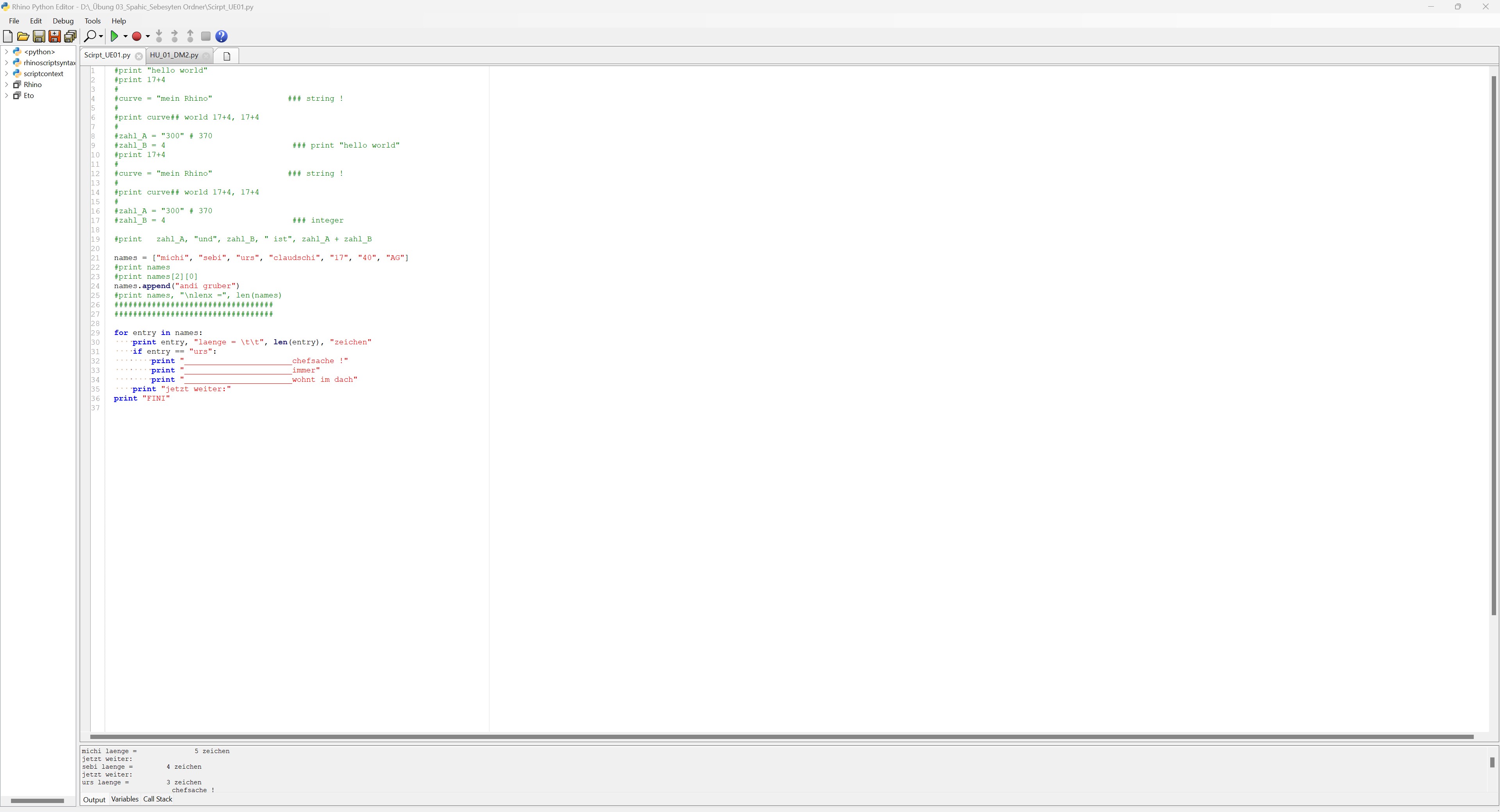
Task: Expand the rhinoscriptsyntax tree node
Action: pyautogui.click(x=6, y=62)
